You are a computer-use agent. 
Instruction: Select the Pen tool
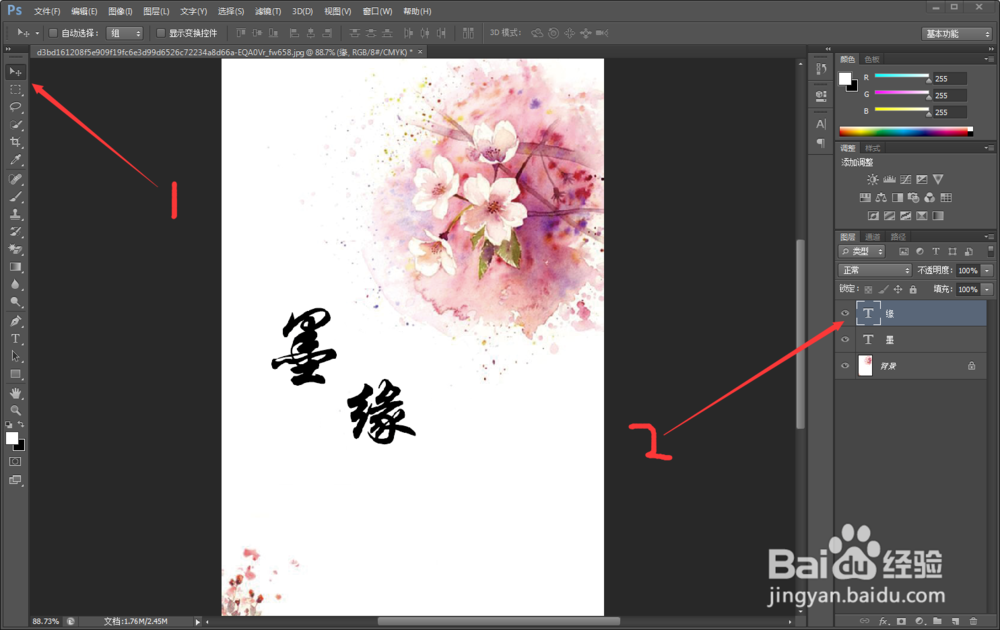[x=15, y=321]
